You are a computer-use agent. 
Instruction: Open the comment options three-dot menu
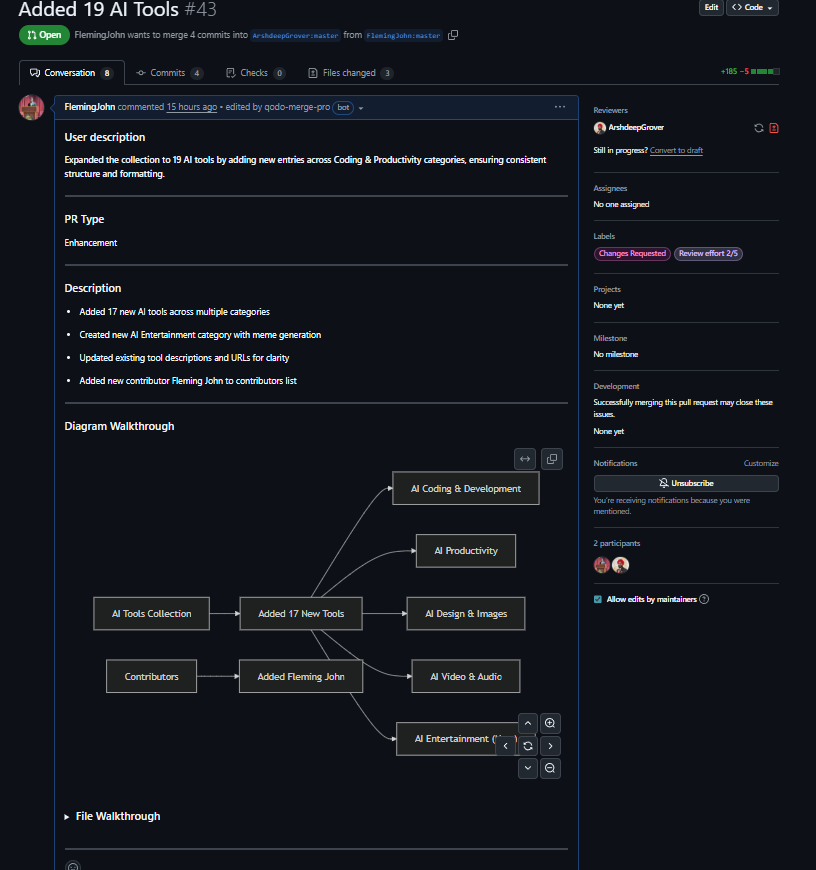click(x=560, y=107)
